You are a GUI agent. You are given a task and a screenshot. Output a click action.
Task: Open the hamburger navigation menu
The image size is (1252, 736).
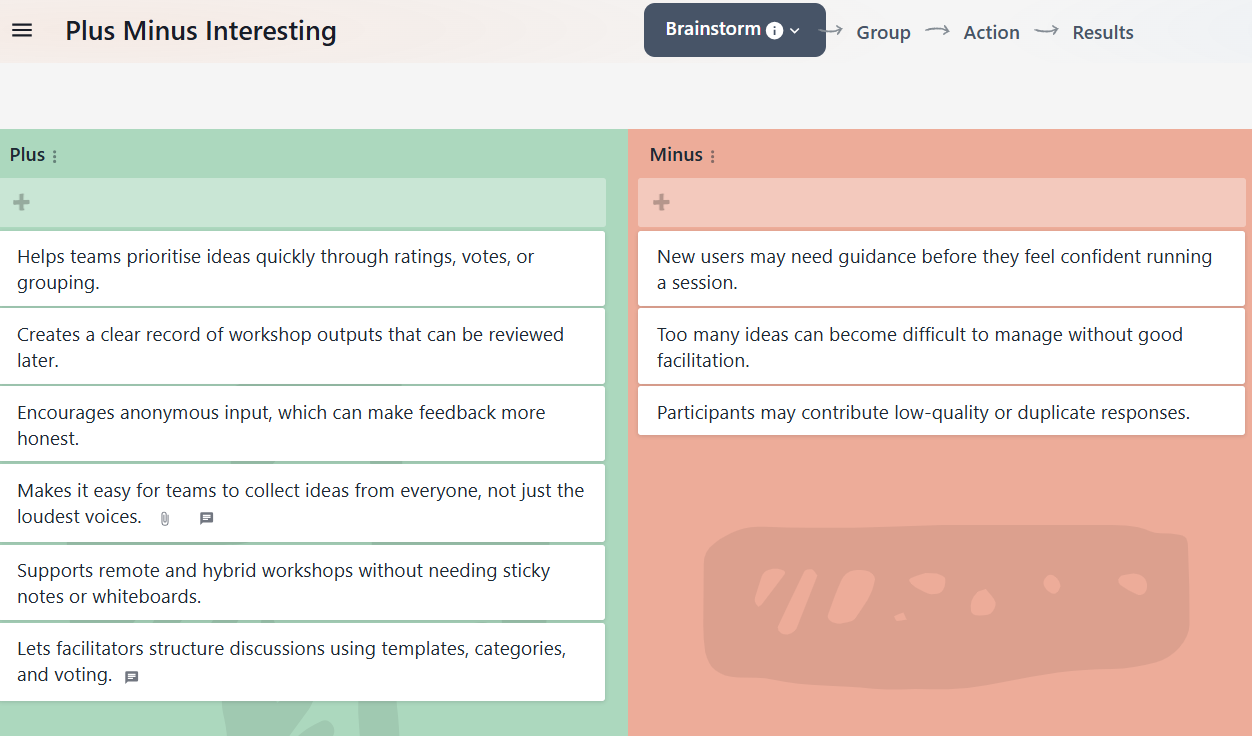(22, 31)
